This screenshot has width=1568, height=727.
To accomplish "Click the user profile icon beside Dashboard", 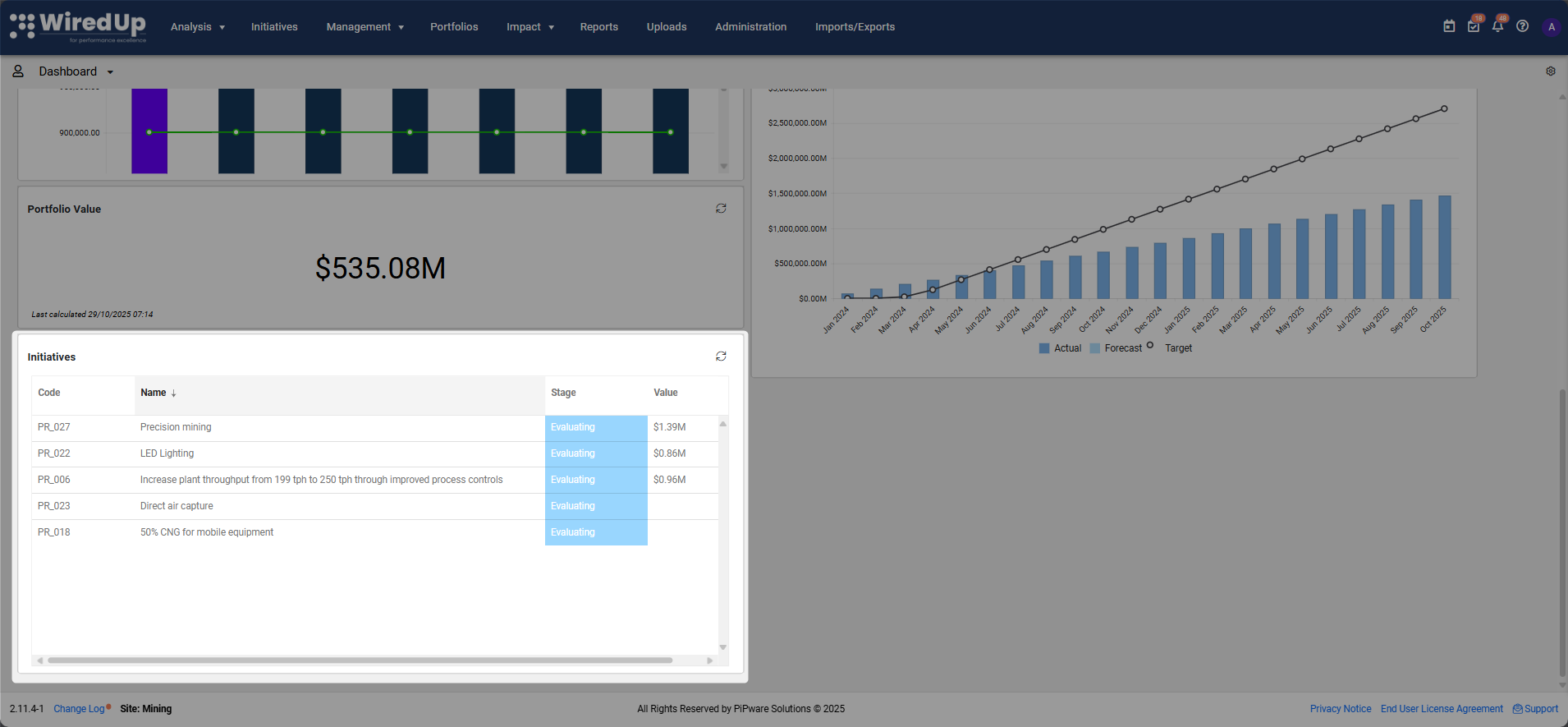I will click(x=18, y=71).
